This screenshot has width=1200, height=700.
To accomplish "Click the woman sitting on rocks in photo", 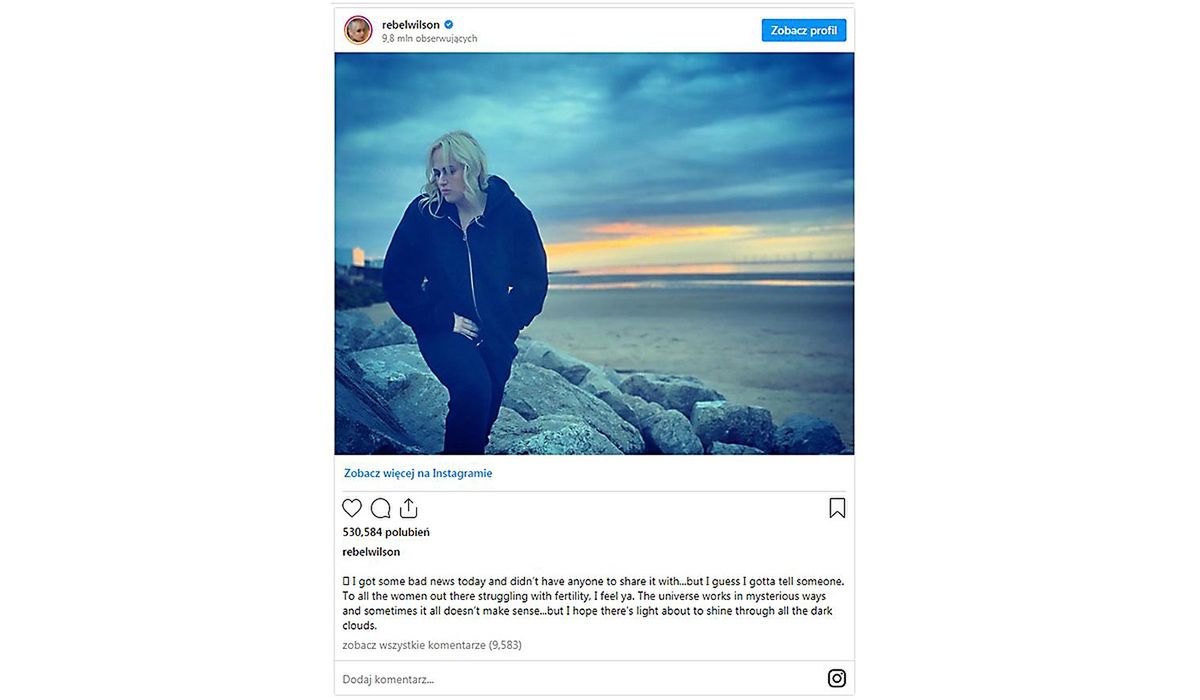I will tap(465, 290).
